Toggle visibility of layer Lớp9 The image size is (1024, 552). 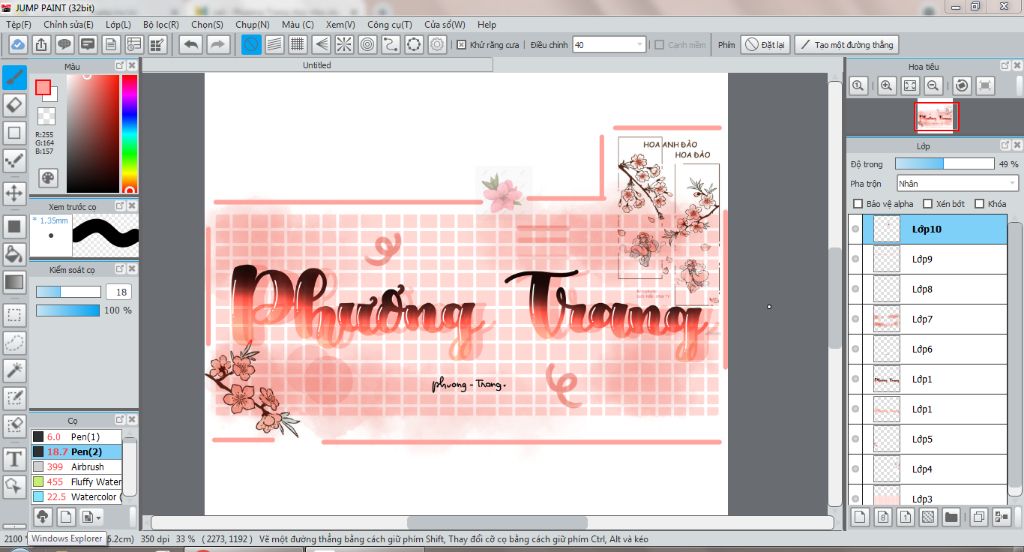coord(856,259)
